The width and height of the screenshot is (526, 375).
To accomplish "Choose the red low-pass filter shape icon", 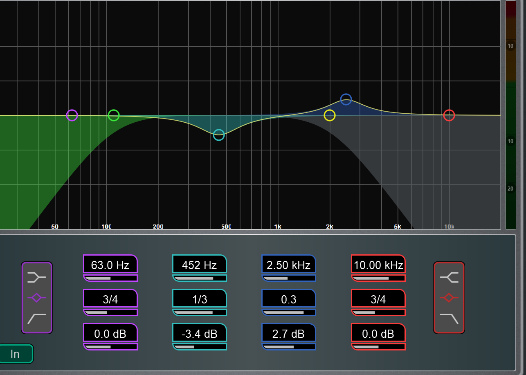I will pyautogui.click(x=449, y=318).
